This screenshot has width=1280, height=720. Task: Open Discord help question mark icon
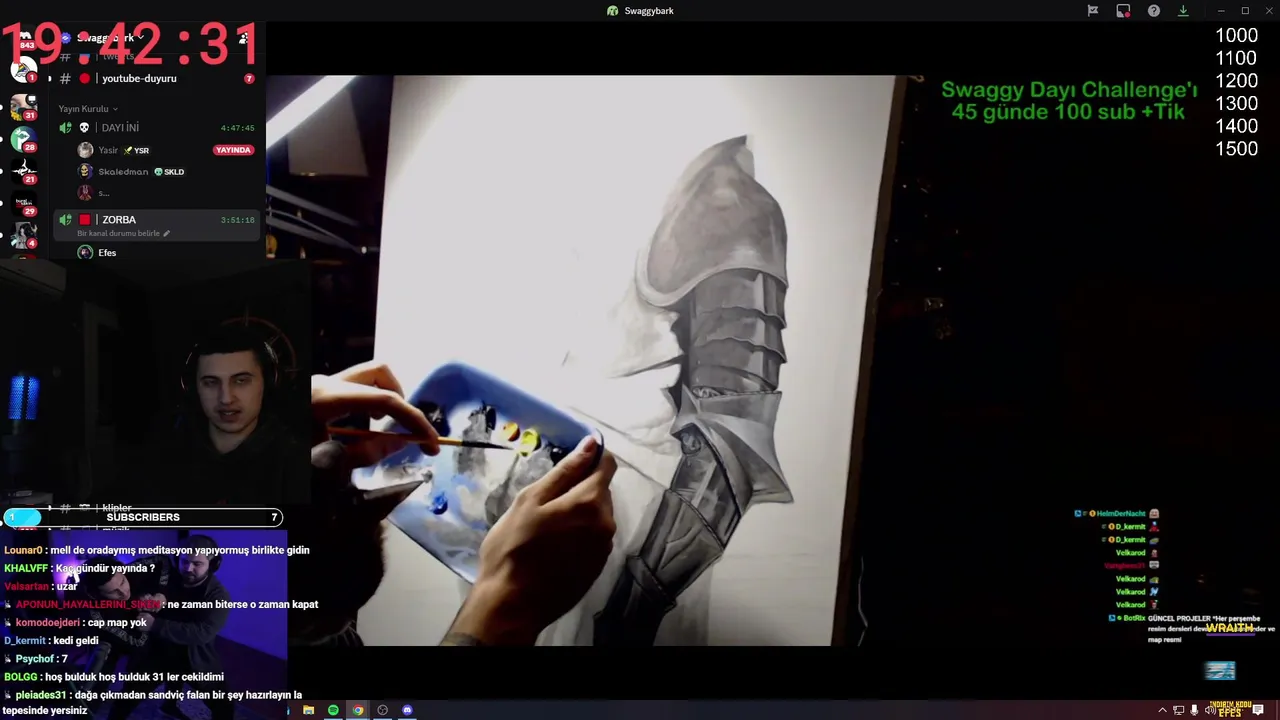pos(1154,11)
